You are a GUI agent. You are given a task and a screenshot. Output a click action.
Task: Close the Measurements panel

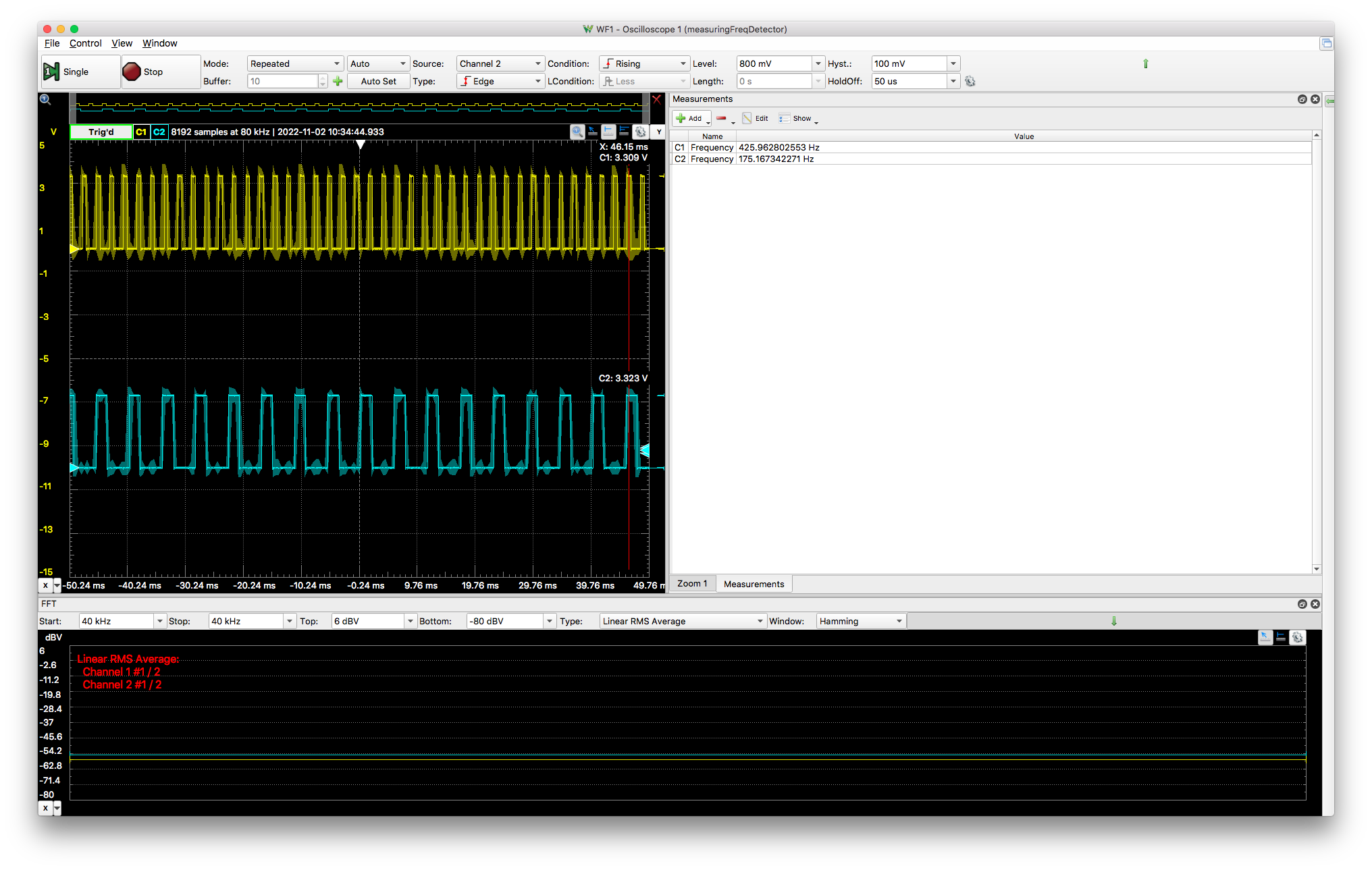click(x=1315, y=99)
